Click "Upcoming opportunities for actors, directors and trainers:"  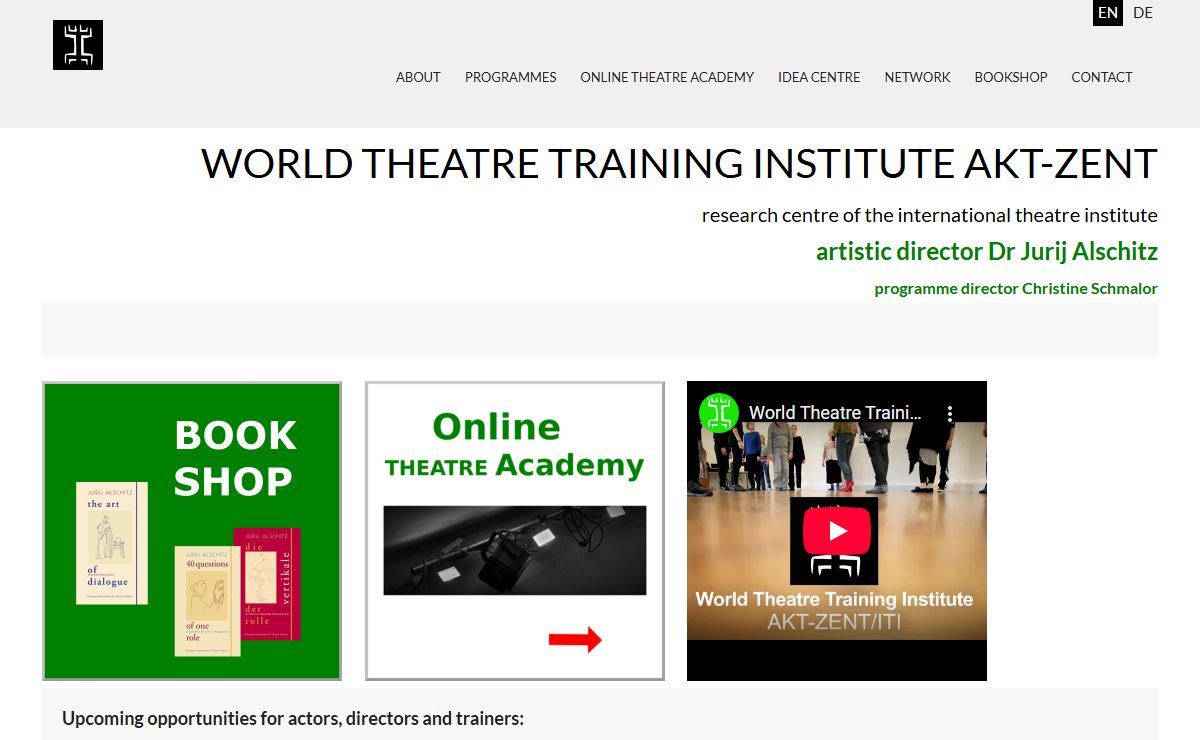point(293,718)
